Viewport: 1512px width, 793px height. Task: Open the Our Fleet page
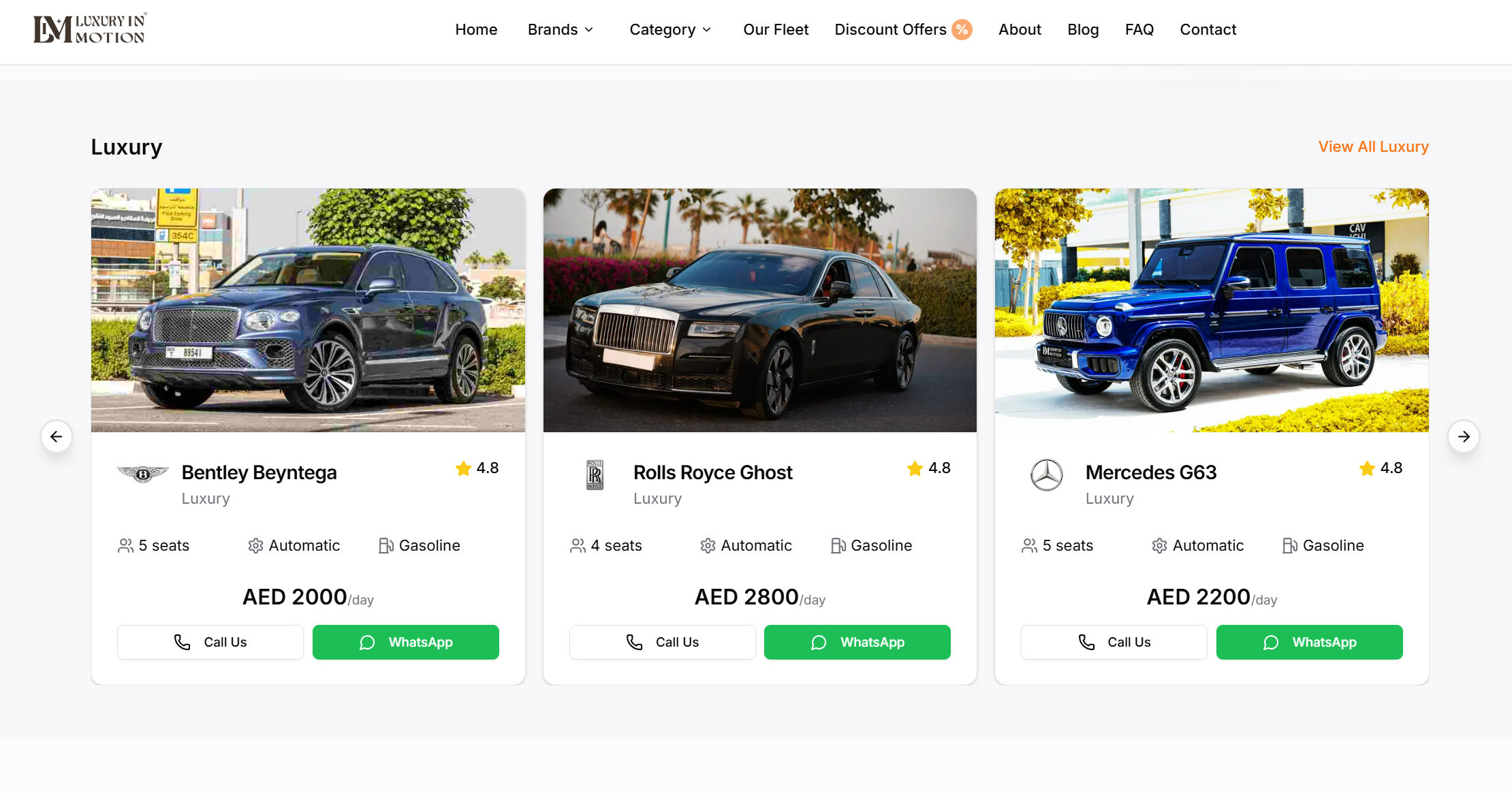(x=776, y=29)
